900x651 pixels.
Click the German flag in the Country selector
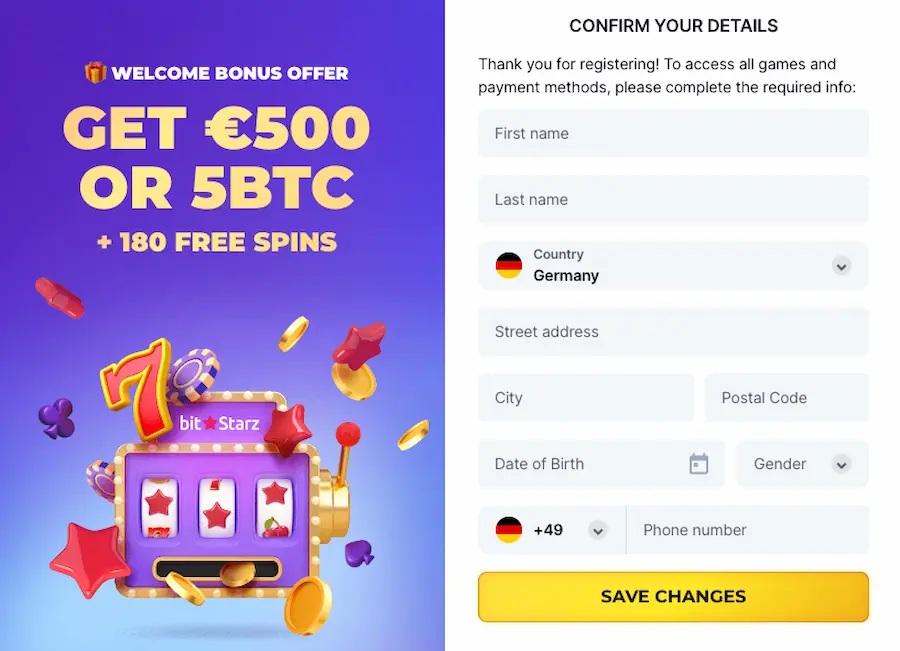click(510, 266)
